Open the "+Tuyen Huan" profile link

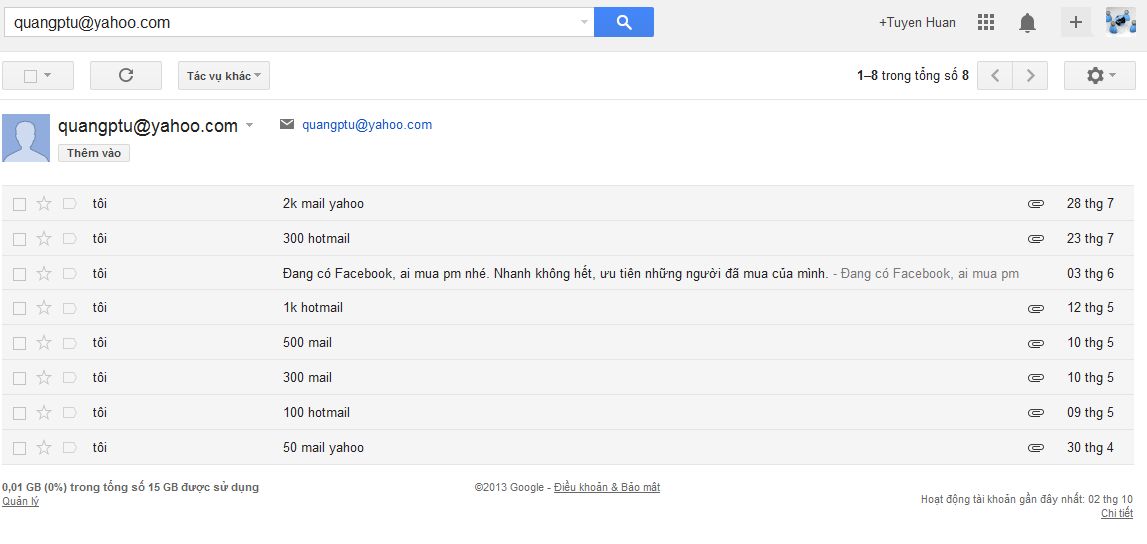coord(917,22)
